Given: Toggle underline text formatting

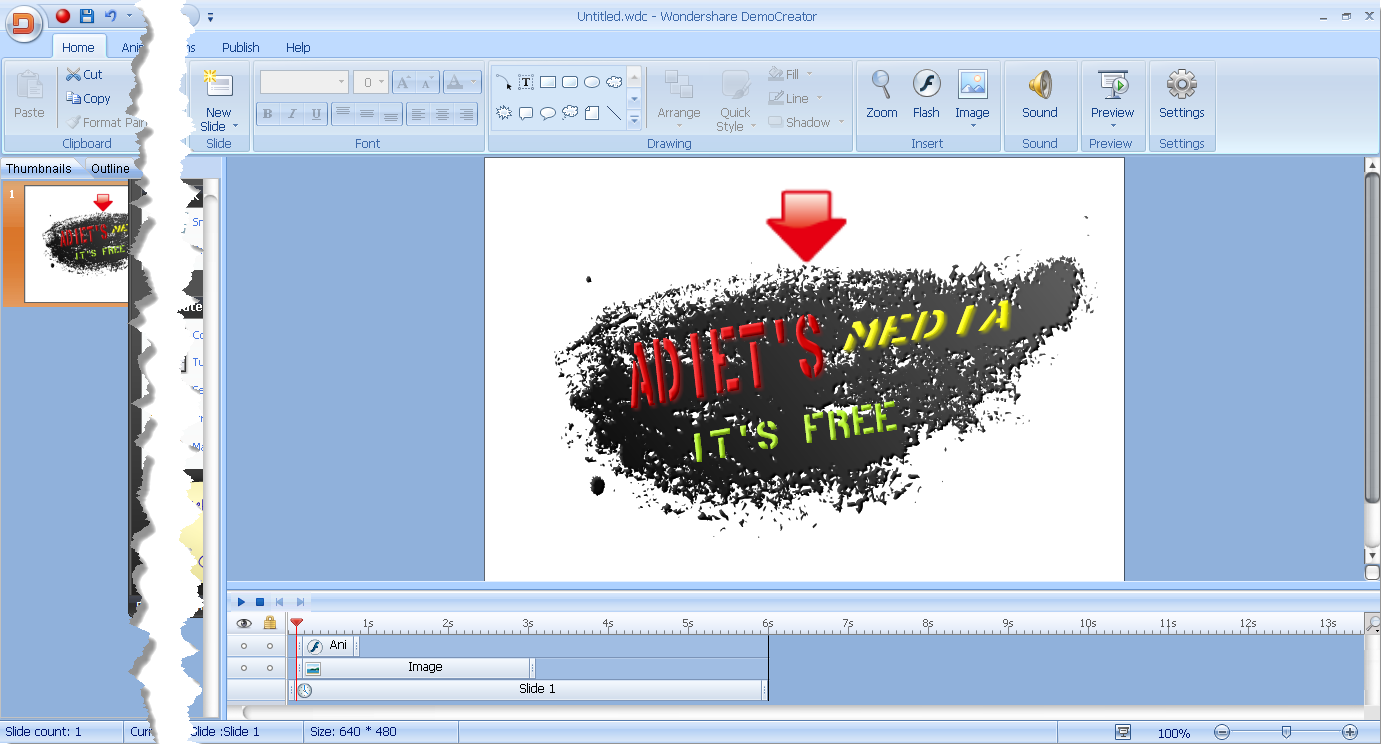Looking at the screenshot, I should pos(316,114).
